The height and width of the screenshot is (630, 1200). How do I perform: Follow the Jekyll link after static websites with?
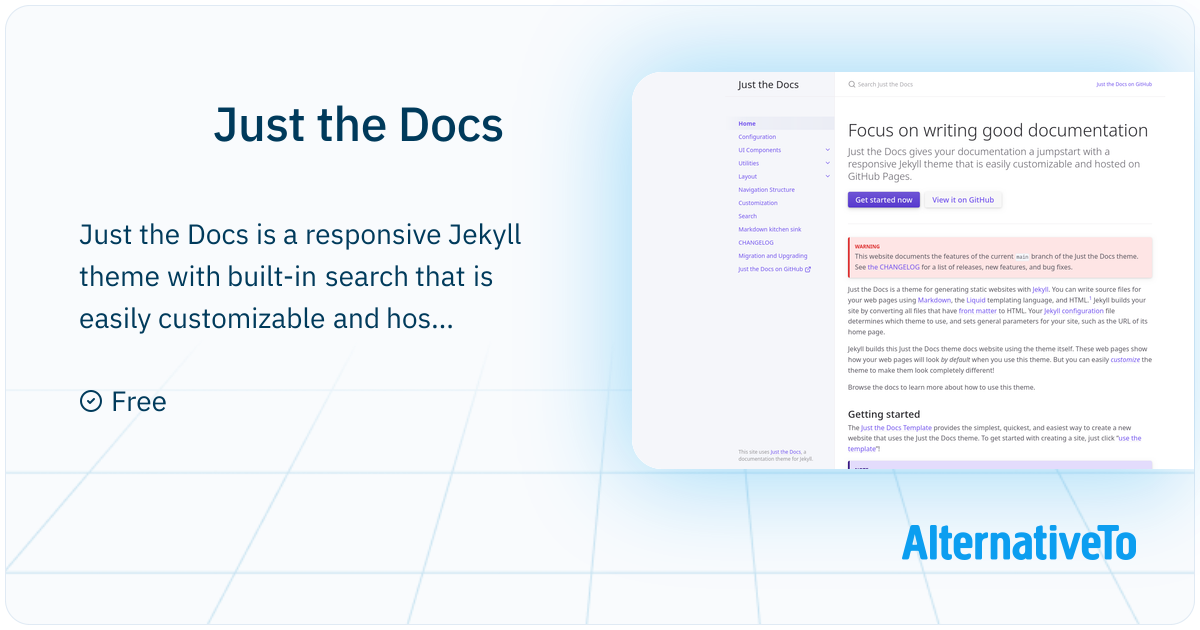1040,289
